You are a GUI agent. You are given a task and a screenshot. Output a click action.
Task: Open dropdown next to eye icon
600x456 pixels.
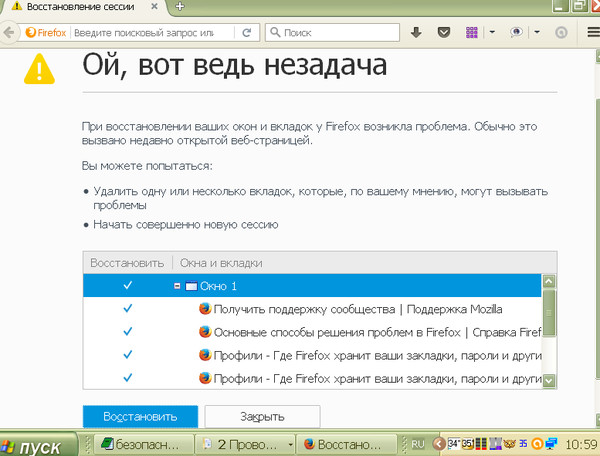[x=537, y=32]
